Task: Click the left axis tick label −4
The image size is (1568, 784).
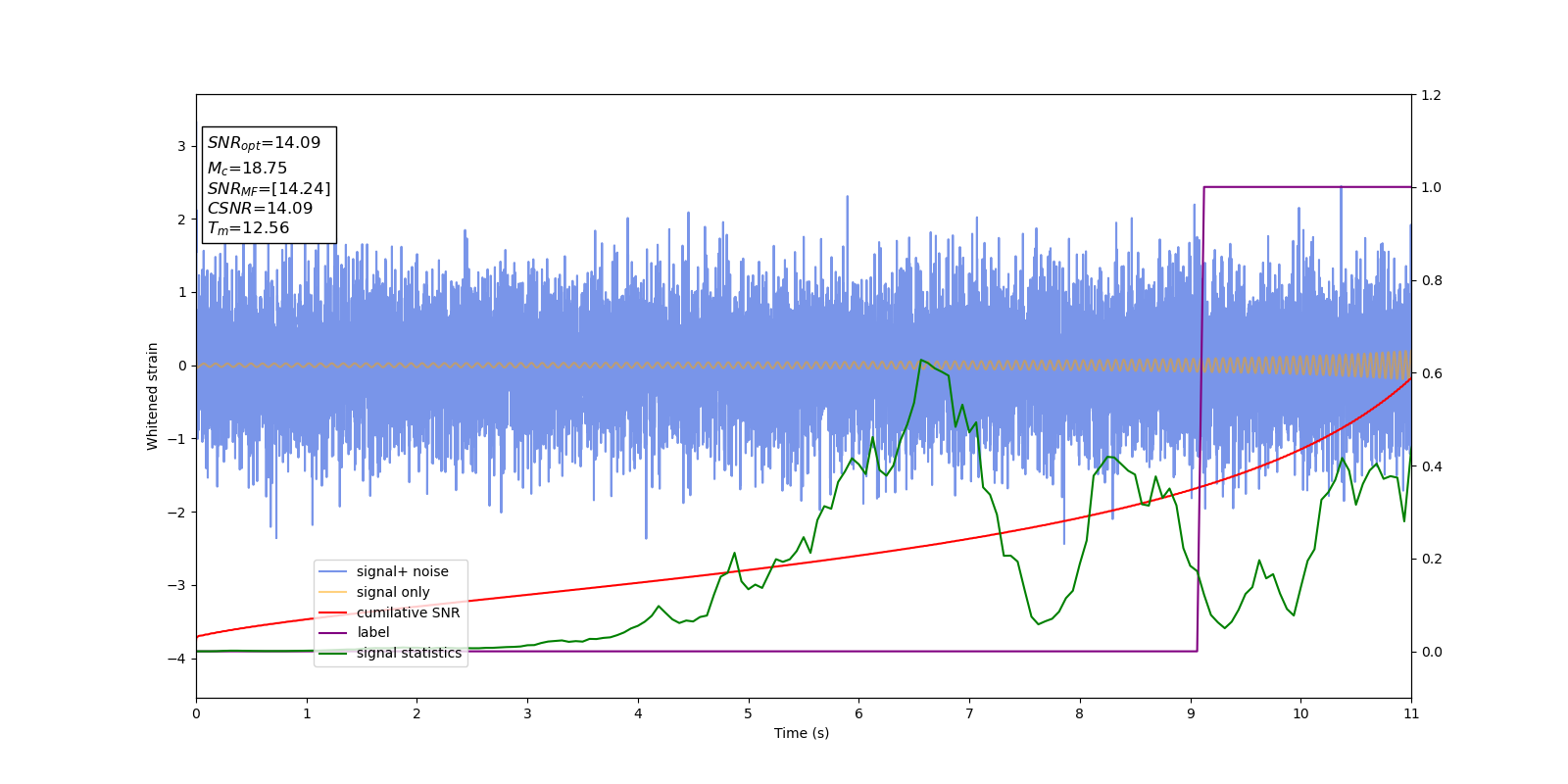Action: (176, 659)
